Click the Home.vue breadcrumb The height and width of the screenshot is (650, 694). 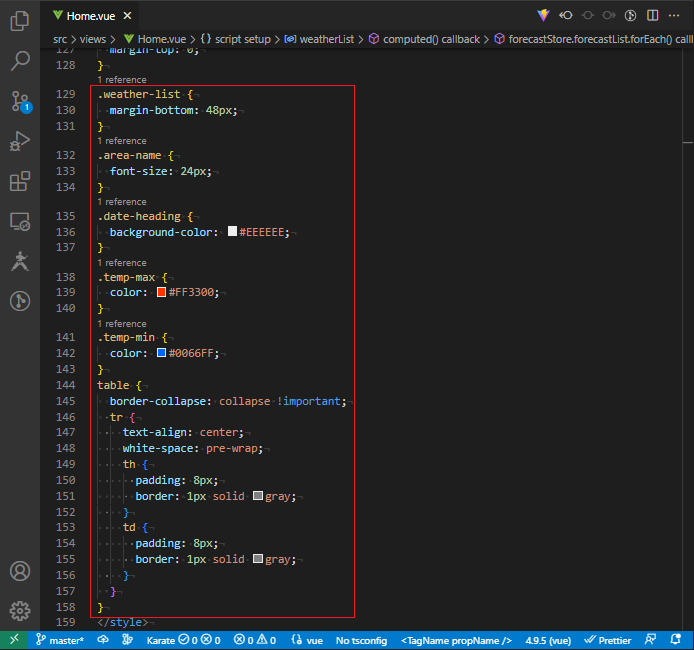(155, 39)
